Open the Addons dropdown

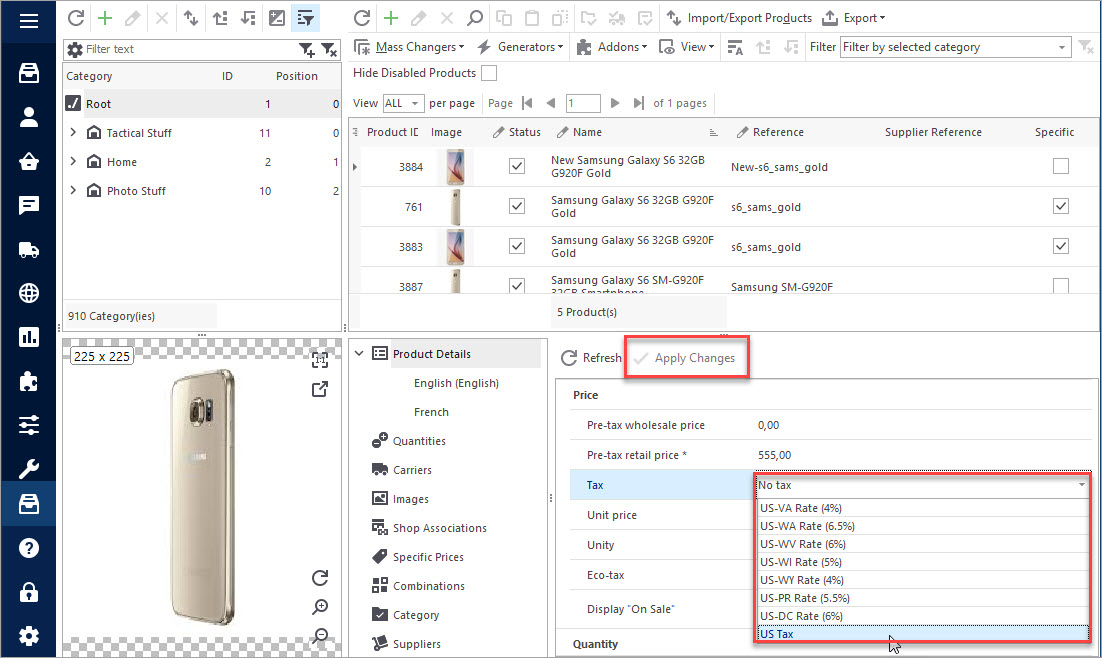coord(612,47)
